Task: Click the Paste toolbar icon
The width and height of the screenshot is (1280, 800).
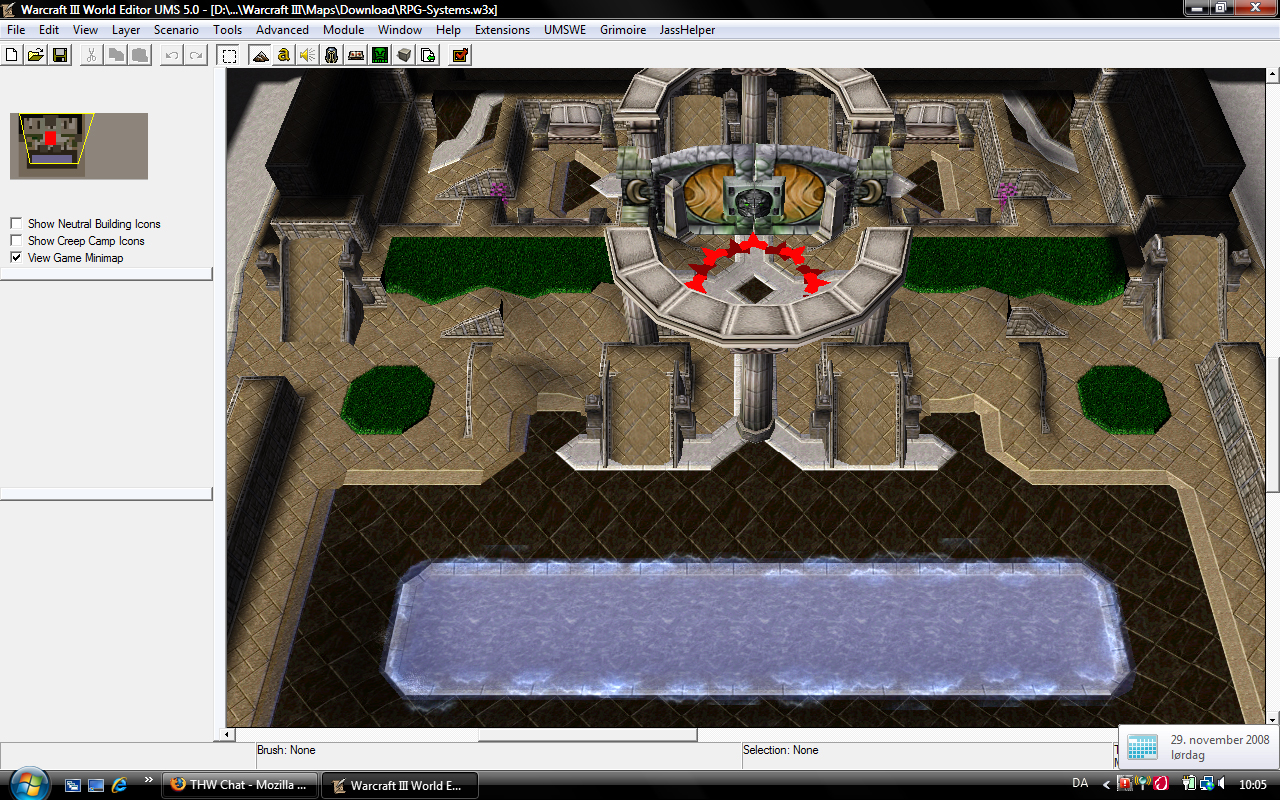Action: pyautogui.click(x=140, y=55)
